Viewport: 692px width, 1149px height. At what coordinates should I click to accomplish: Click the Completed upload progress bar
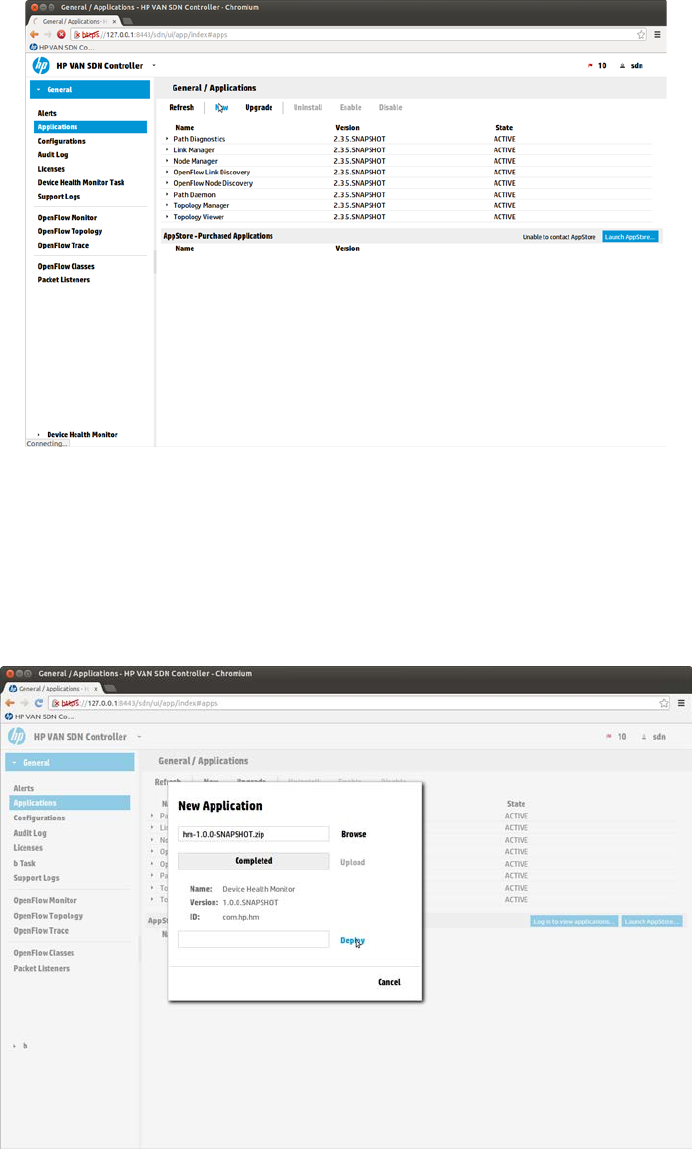[x=254, y=861]
